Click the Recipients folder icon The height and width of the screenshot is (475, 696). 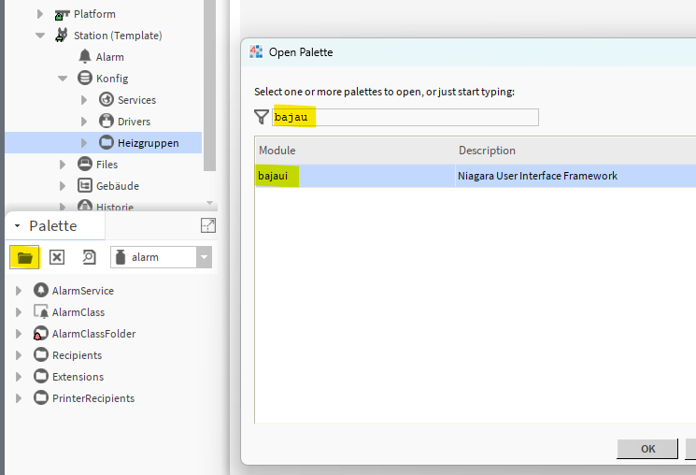(41, 355)
